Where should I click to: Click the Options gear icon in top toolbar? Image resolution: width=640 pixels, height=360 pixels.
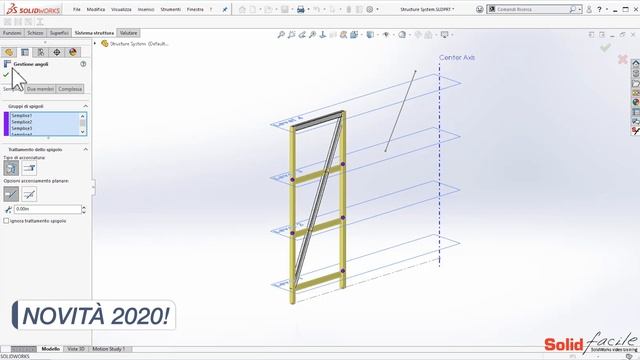pyautogui.click(x=370, y=9)
